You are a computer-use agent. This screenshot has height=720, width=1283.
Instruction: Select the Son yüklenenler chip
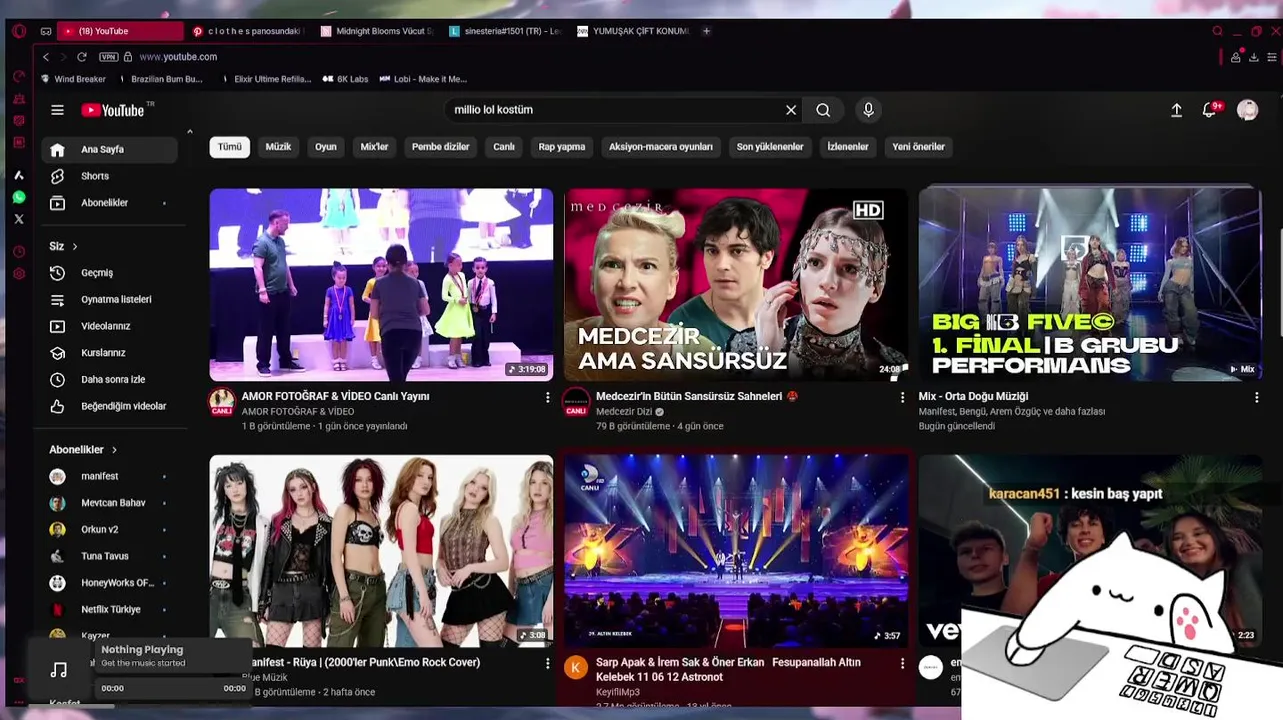click(x=770, y=147)
